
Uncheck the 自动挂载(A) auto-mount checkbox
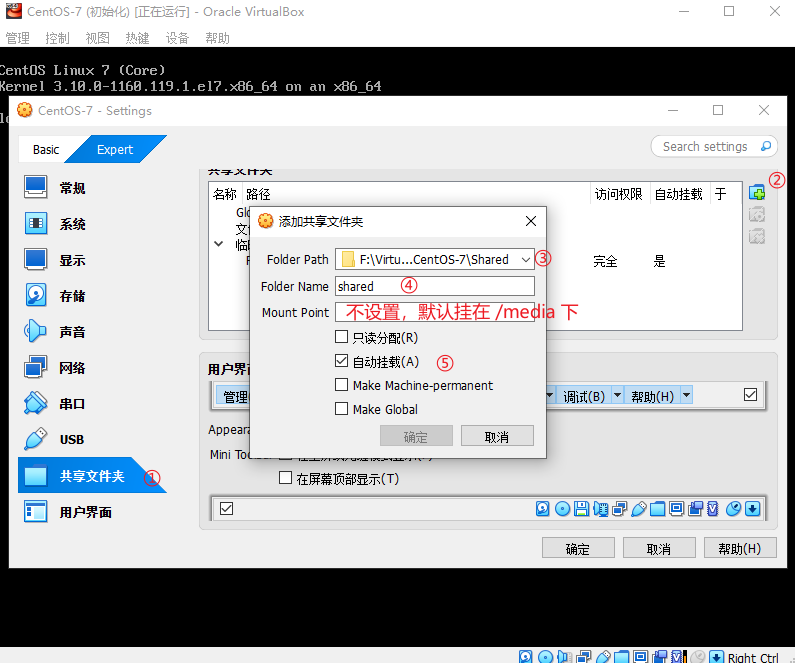(x=341, y=361)
